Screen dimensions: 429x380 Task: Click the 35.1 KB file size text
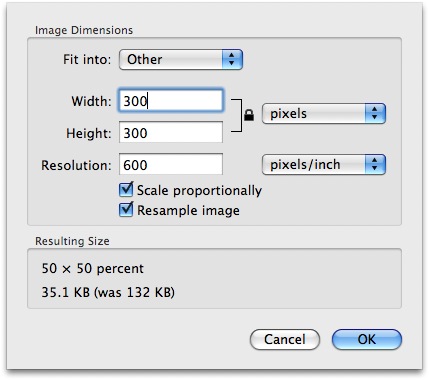tap(66, 292)
